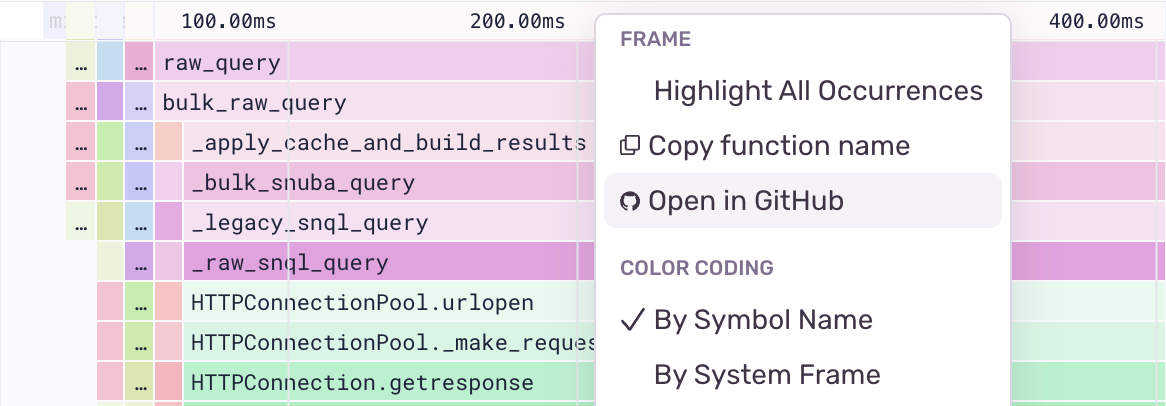Select By Symbol Name color coding

763,320
